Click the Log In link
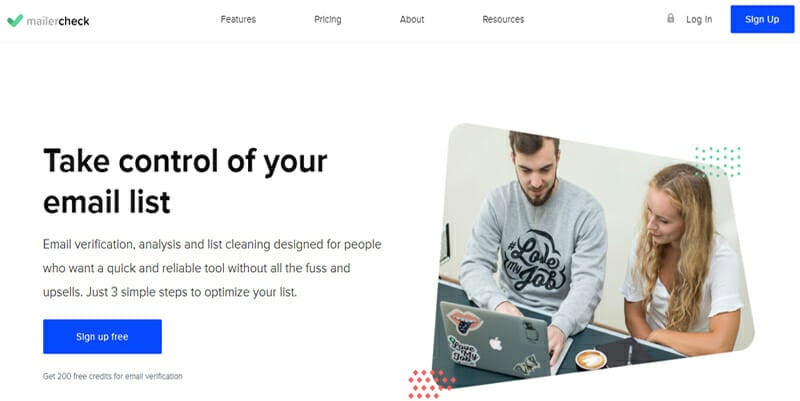 (699, 19)
